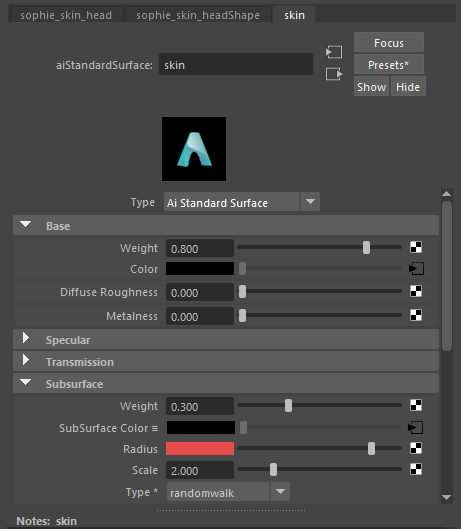Click the Scale value field 2.000

coord(200,470)
